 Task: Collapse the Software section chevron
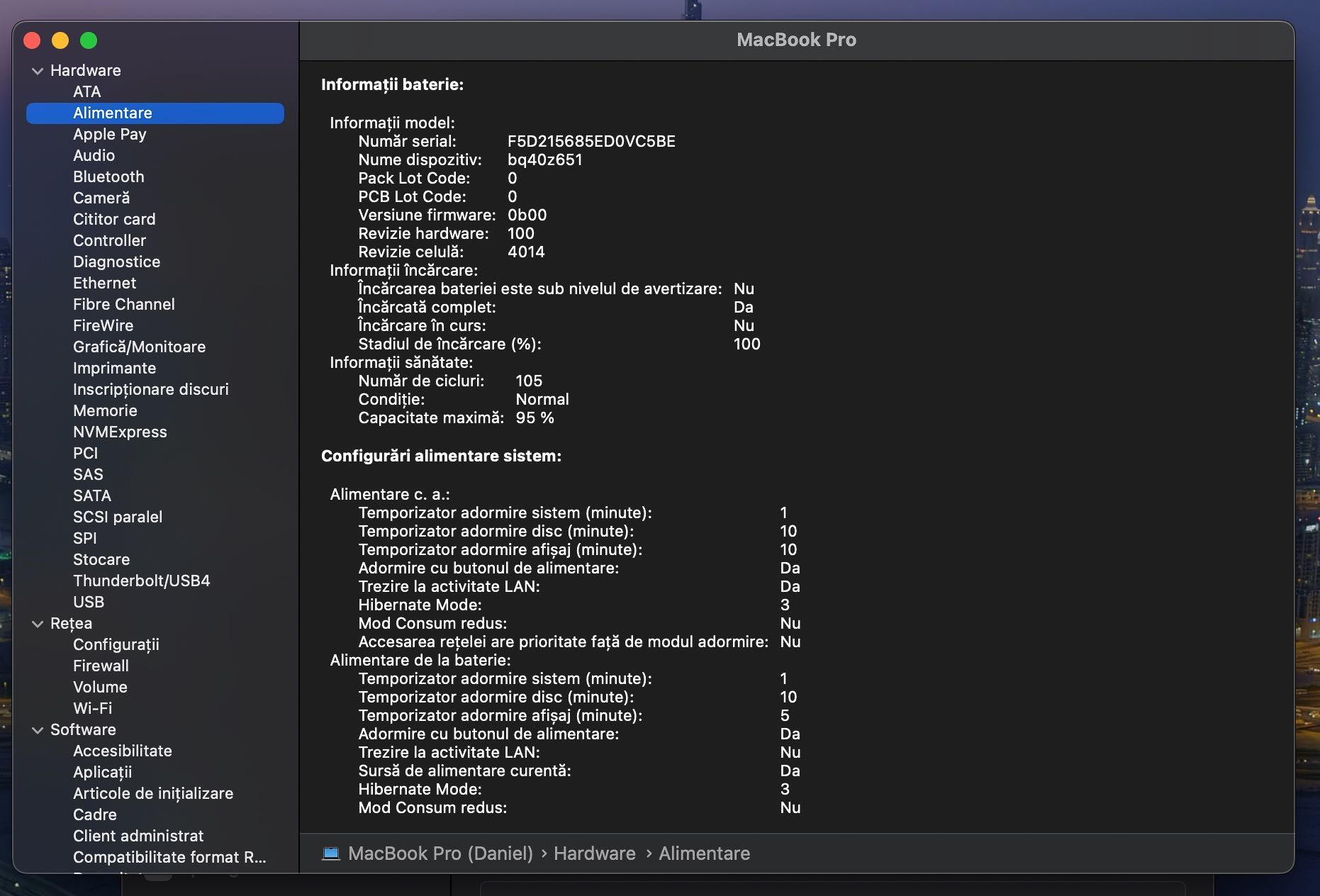(38, 730)
